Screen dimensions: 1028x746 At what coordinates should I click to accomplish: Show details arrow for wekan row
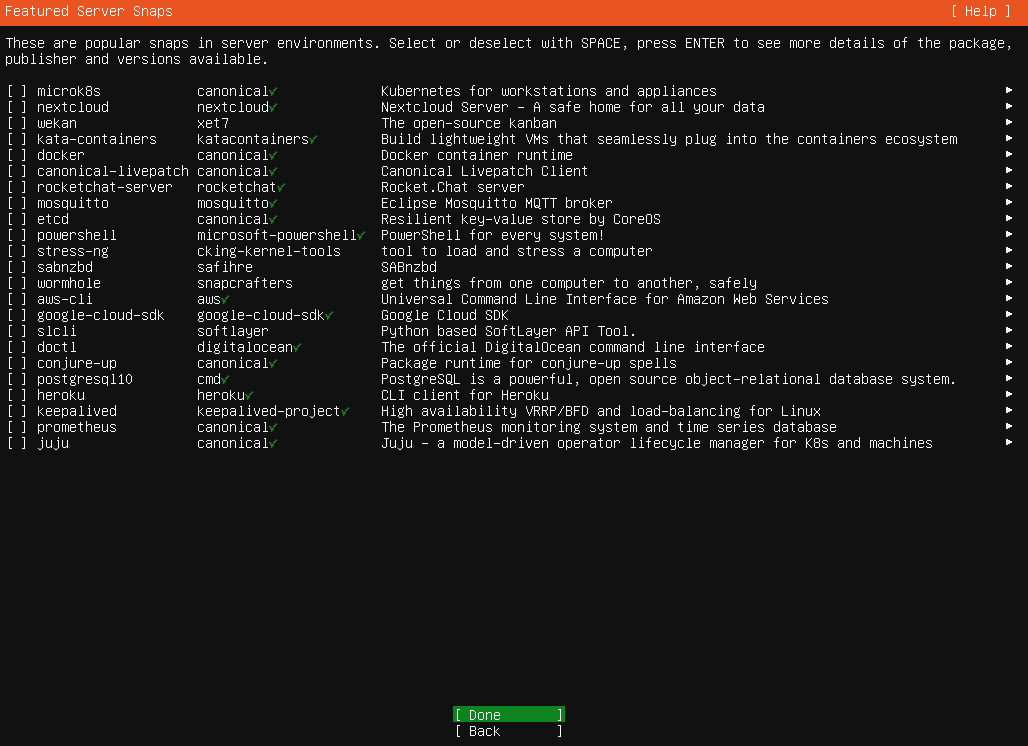[x=1009, y=122]
